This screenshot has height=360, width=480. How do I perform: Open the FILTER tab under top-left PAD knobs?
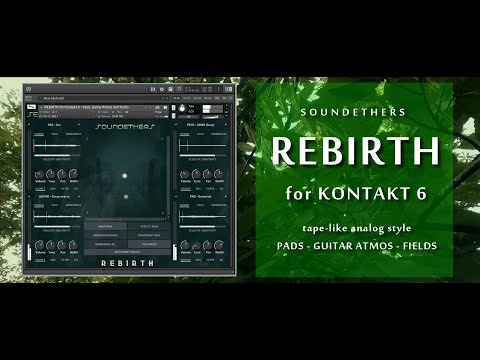65,189
